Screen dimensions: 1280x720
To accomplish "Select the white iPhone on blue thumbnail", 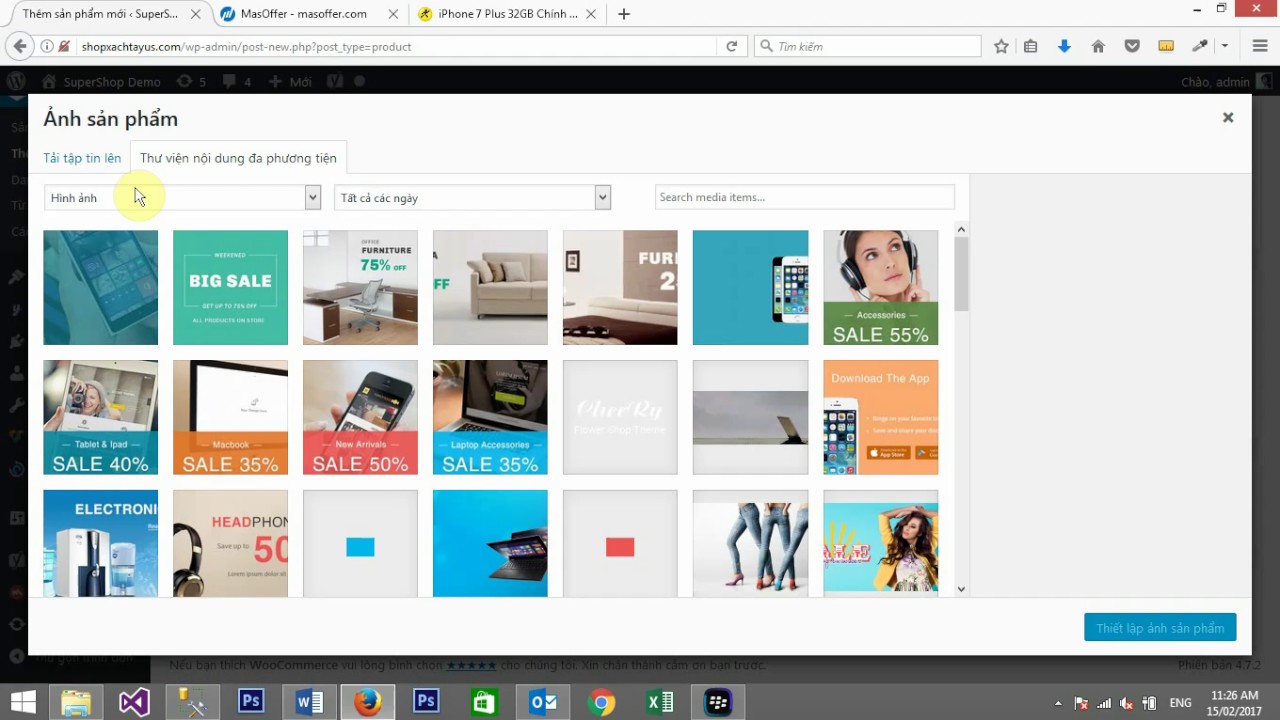I will coord(750,287).
